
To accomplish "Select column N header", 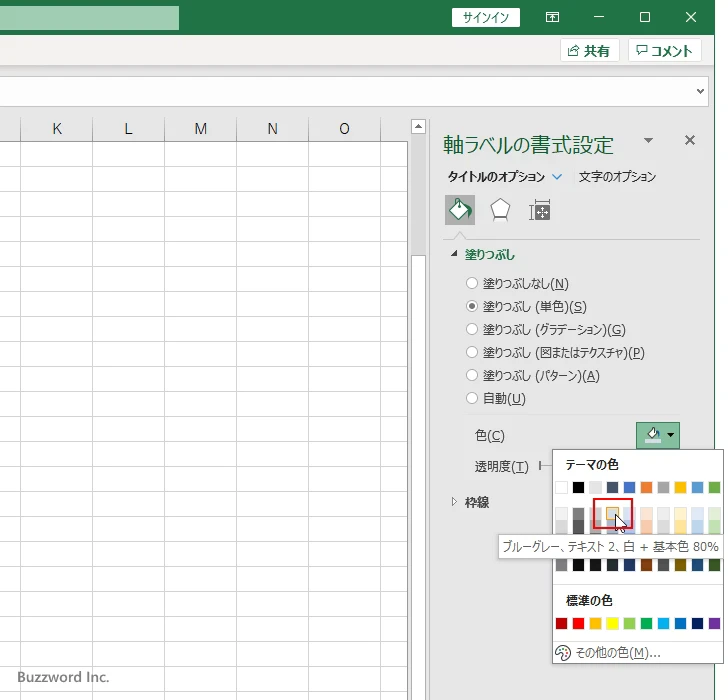I will point(273,129).
